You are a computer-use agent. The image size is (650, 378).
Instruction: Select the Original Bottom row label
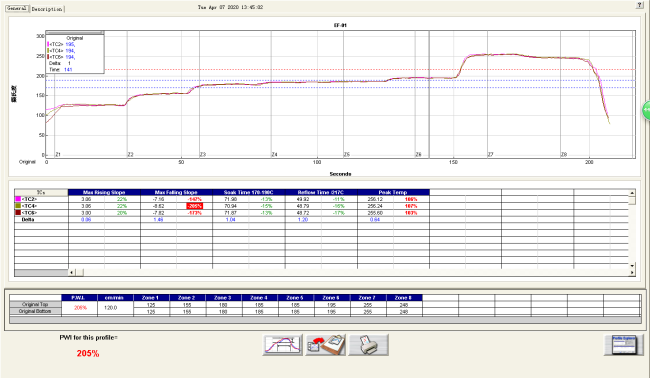pyautogui.click(x=35, y=311)
